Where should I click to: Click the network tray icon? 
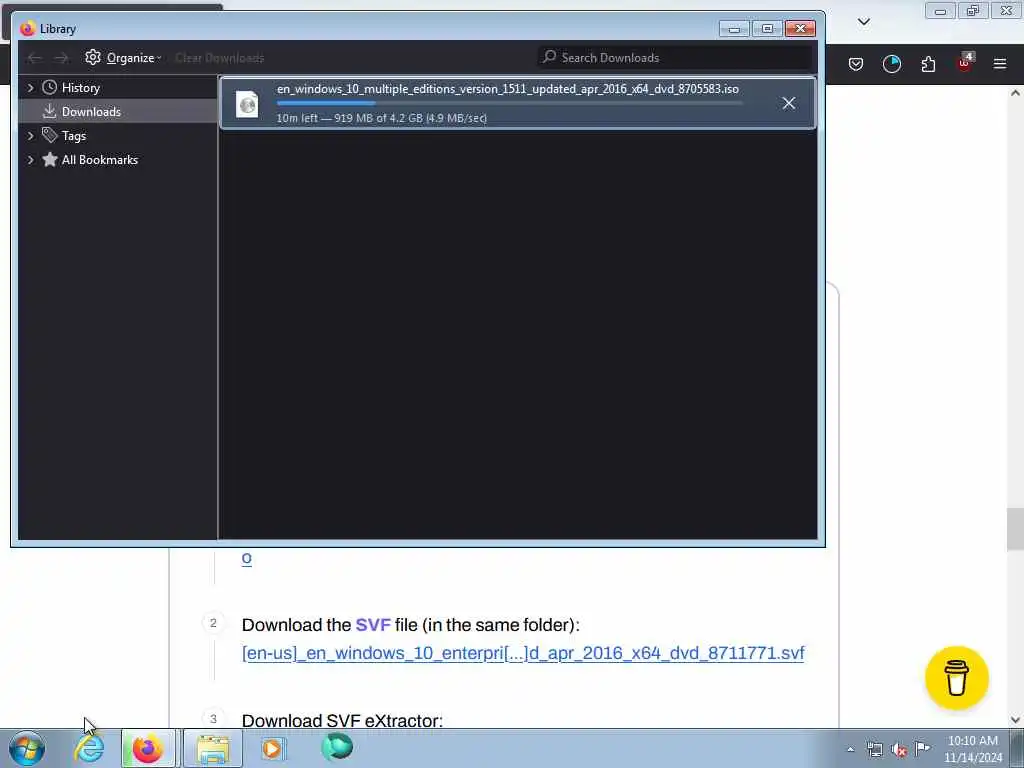point(874,749)
